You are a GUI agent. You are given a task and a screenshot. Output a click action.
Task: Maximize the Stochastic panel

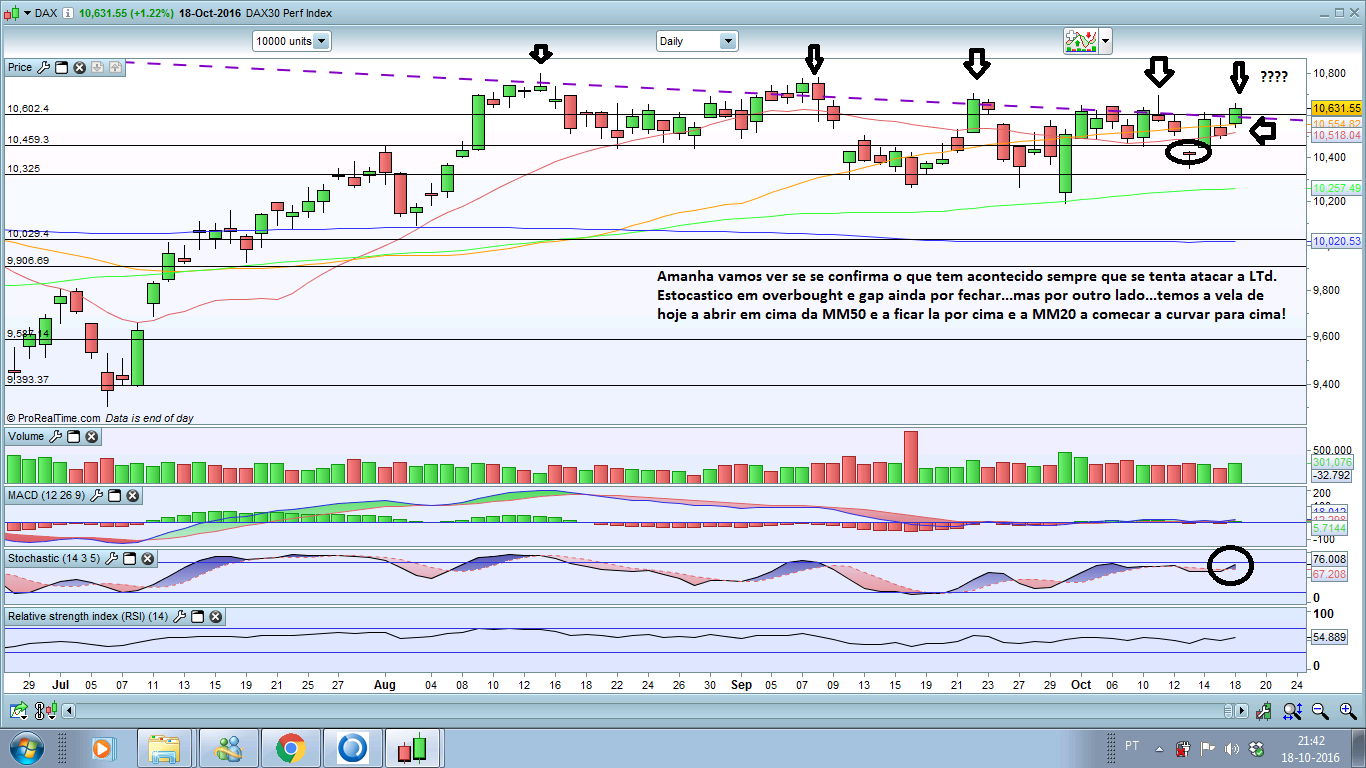point(129,558)
